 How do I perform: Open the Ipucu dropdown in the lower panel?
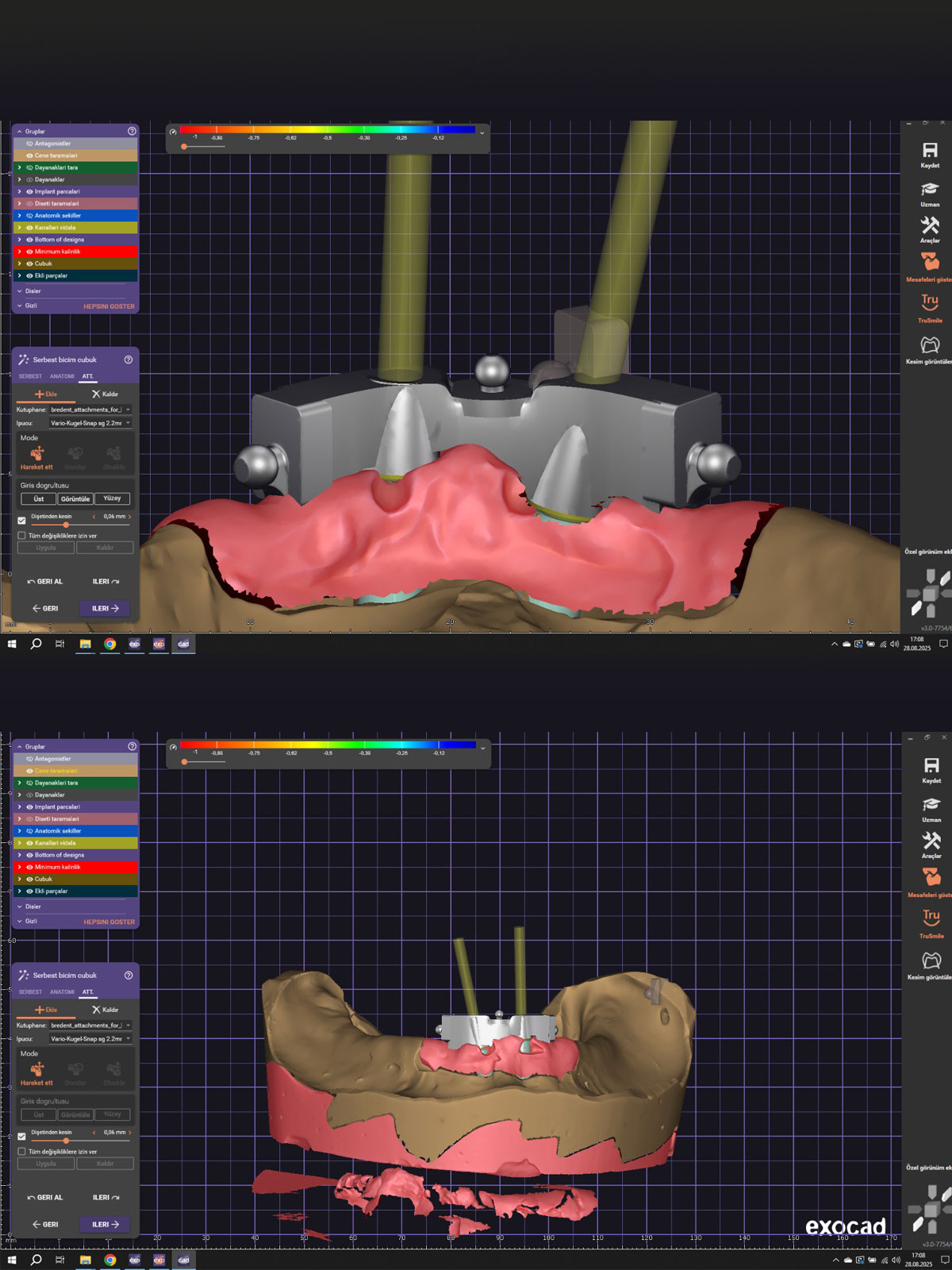[90, 1038]
